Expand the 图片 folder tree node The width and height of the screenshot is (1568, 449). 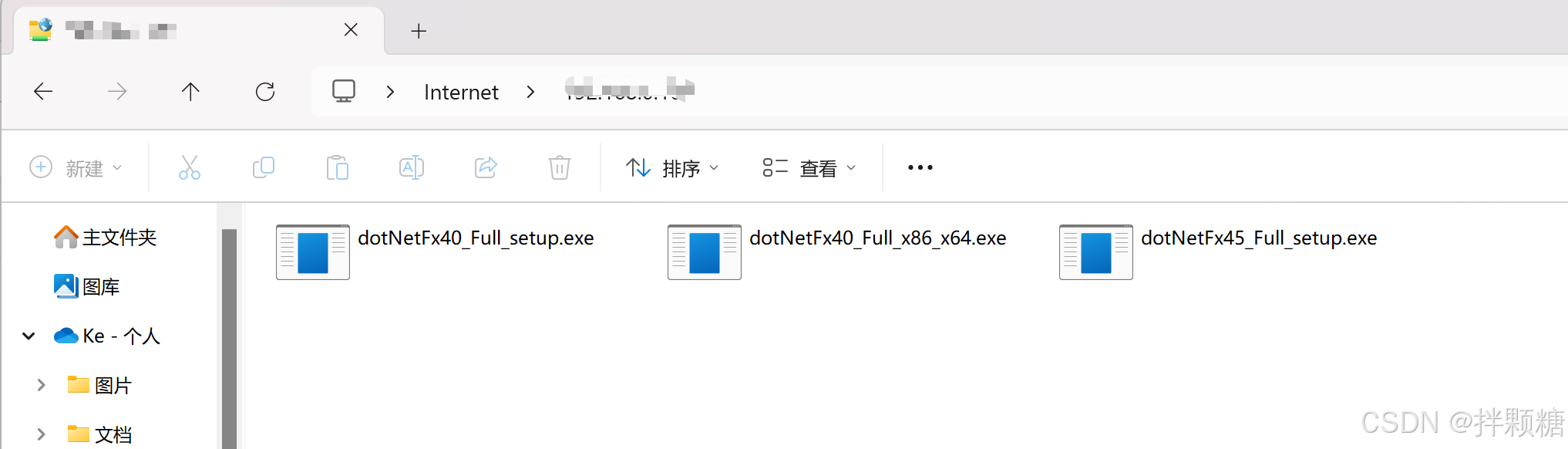coord(41,385)
